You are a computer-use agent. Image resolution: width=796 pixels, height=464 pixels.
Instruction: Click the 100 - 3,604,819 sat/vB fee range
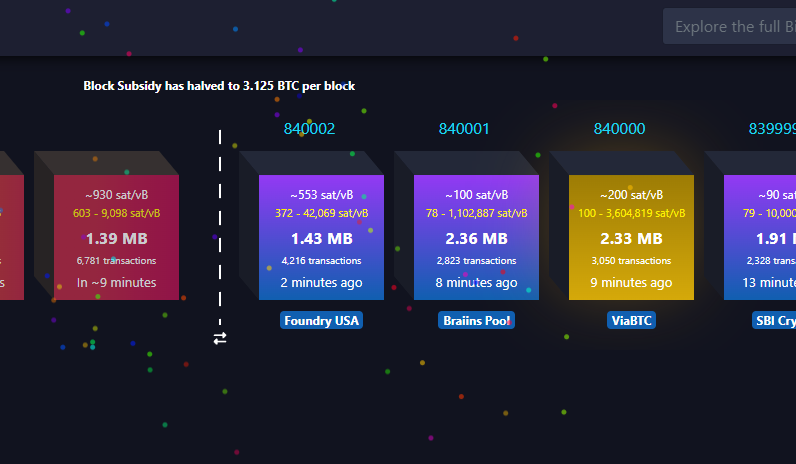(632, 213)
